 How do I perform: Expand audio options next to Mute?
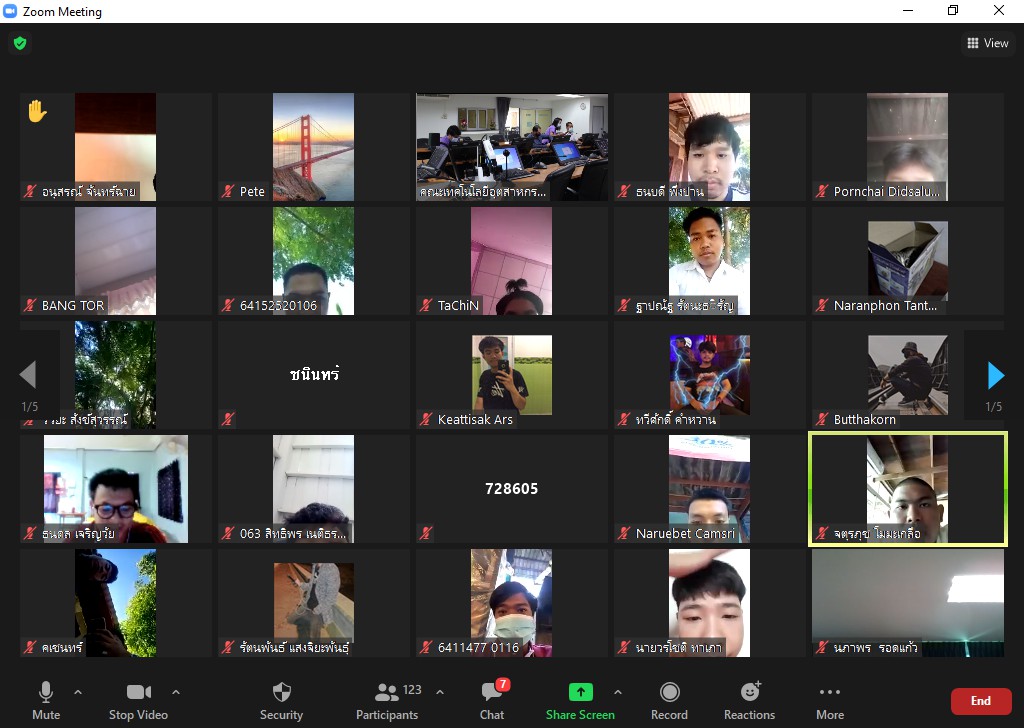(78, 691)
